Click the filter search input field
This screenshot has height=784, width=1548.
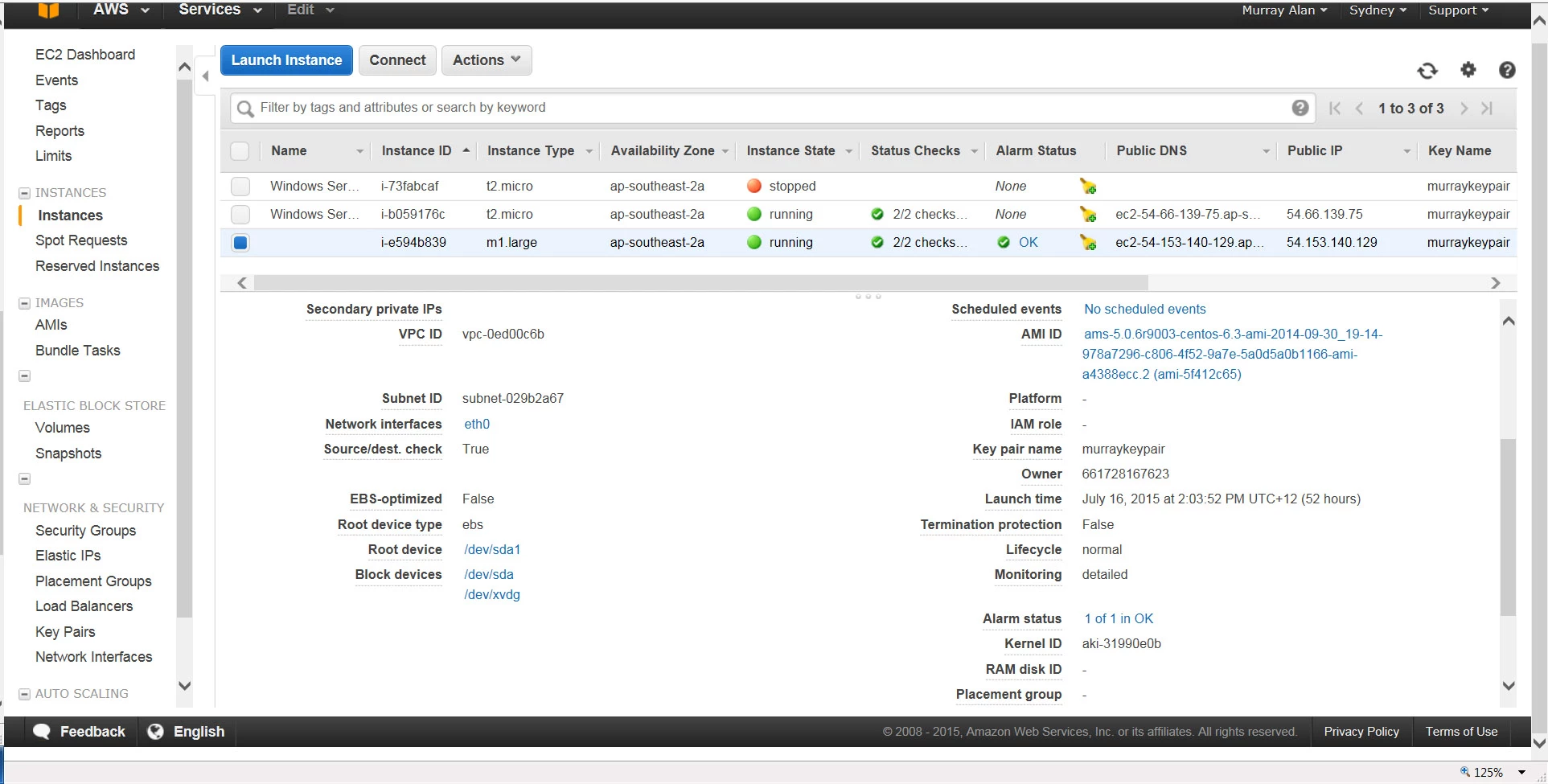point(772,108)
